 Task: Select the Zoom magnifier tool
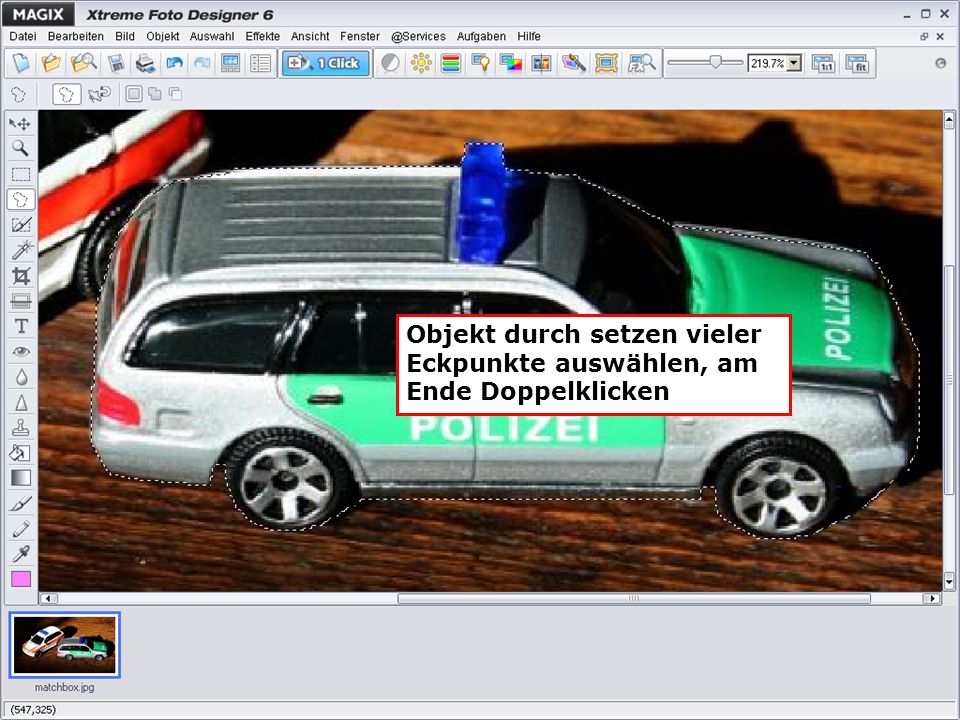point(20,149)
